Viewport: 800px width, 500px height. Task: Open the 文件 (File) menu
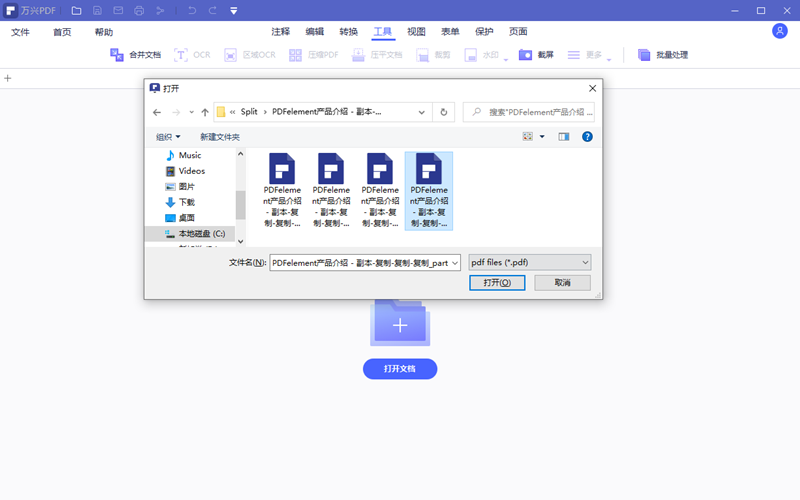tap(21, 32)
